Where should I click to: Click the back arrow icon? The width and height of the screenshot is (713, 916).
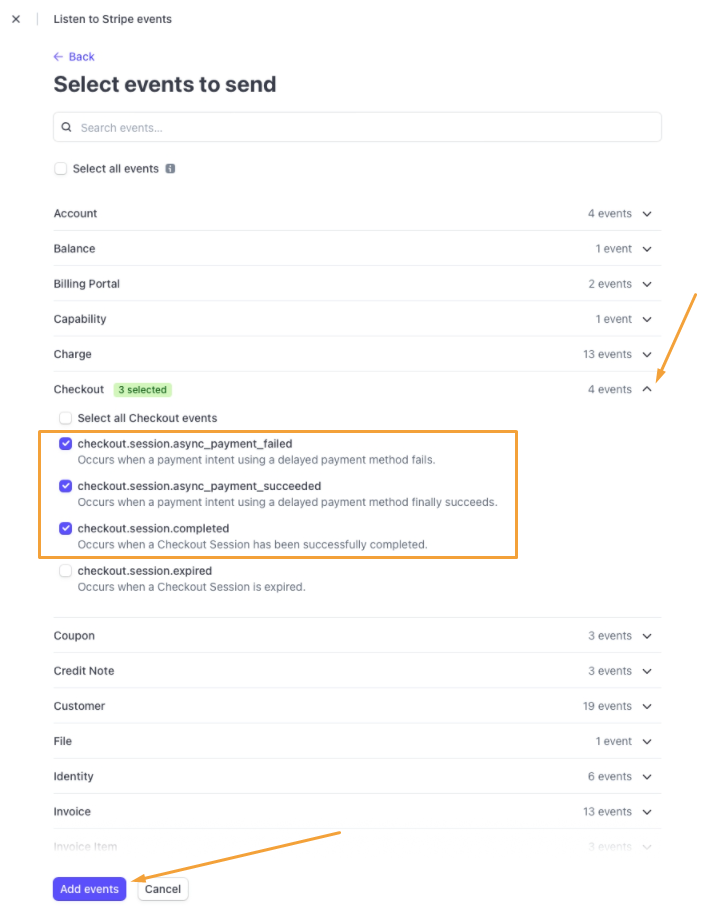pos(58,57)
